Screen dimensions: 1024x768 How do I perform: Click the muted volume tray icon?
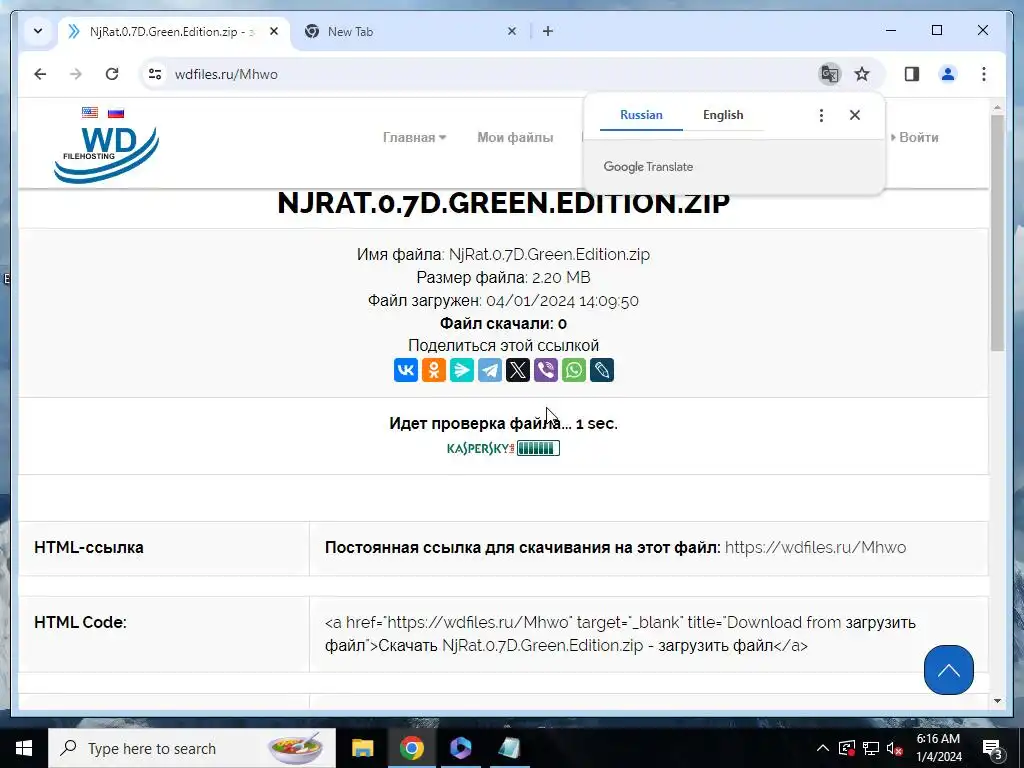coord(894,748)
